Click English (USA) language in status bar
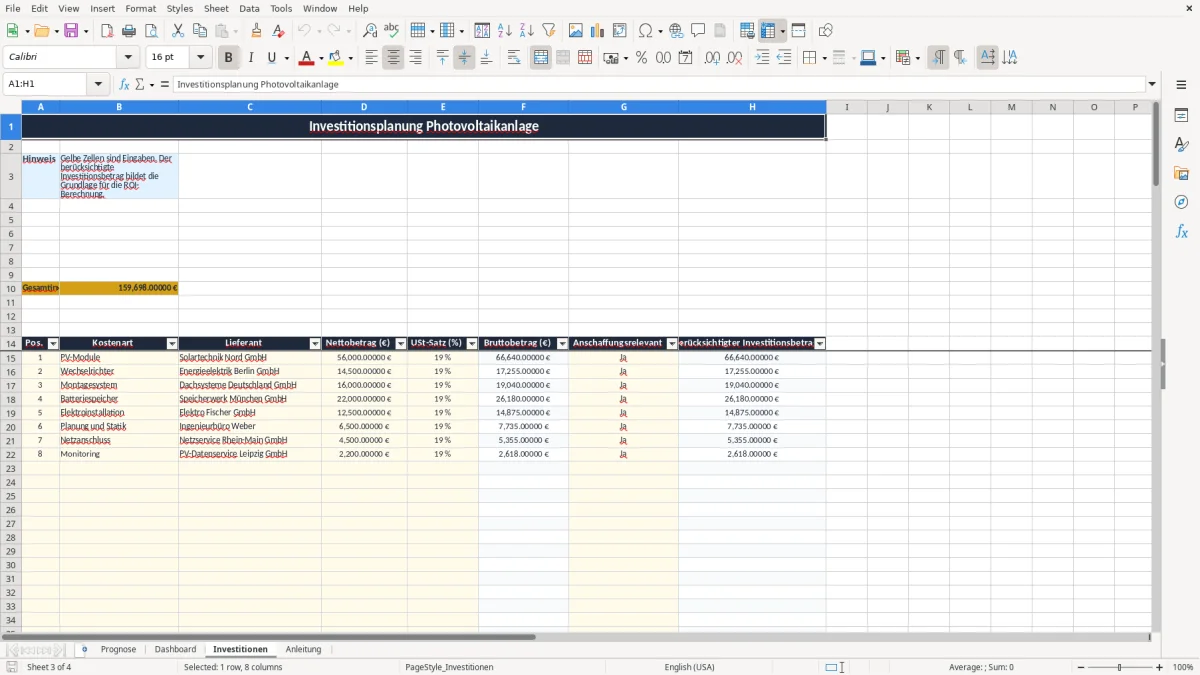The width and height of the screenshot is (1200, 675). [x=689, y=667]
